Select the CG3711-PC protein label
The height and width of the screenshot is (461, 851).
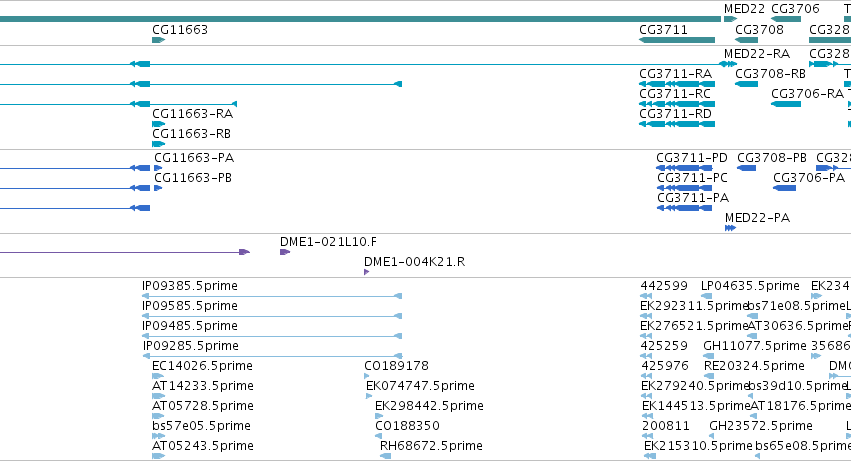[x=693, y=178]
